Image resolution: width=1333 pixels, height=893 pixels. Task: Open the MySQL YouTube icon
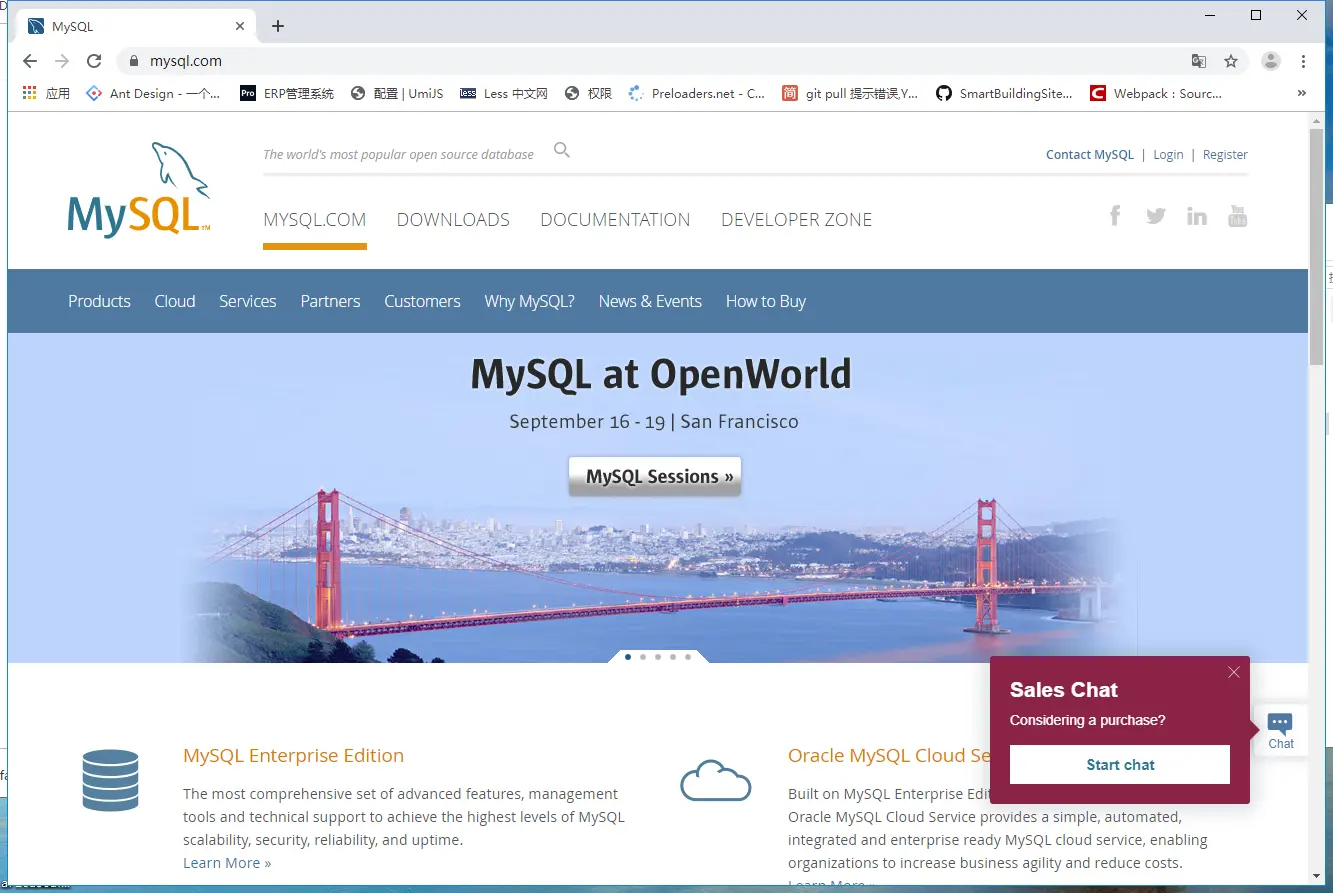[1238, 216]
